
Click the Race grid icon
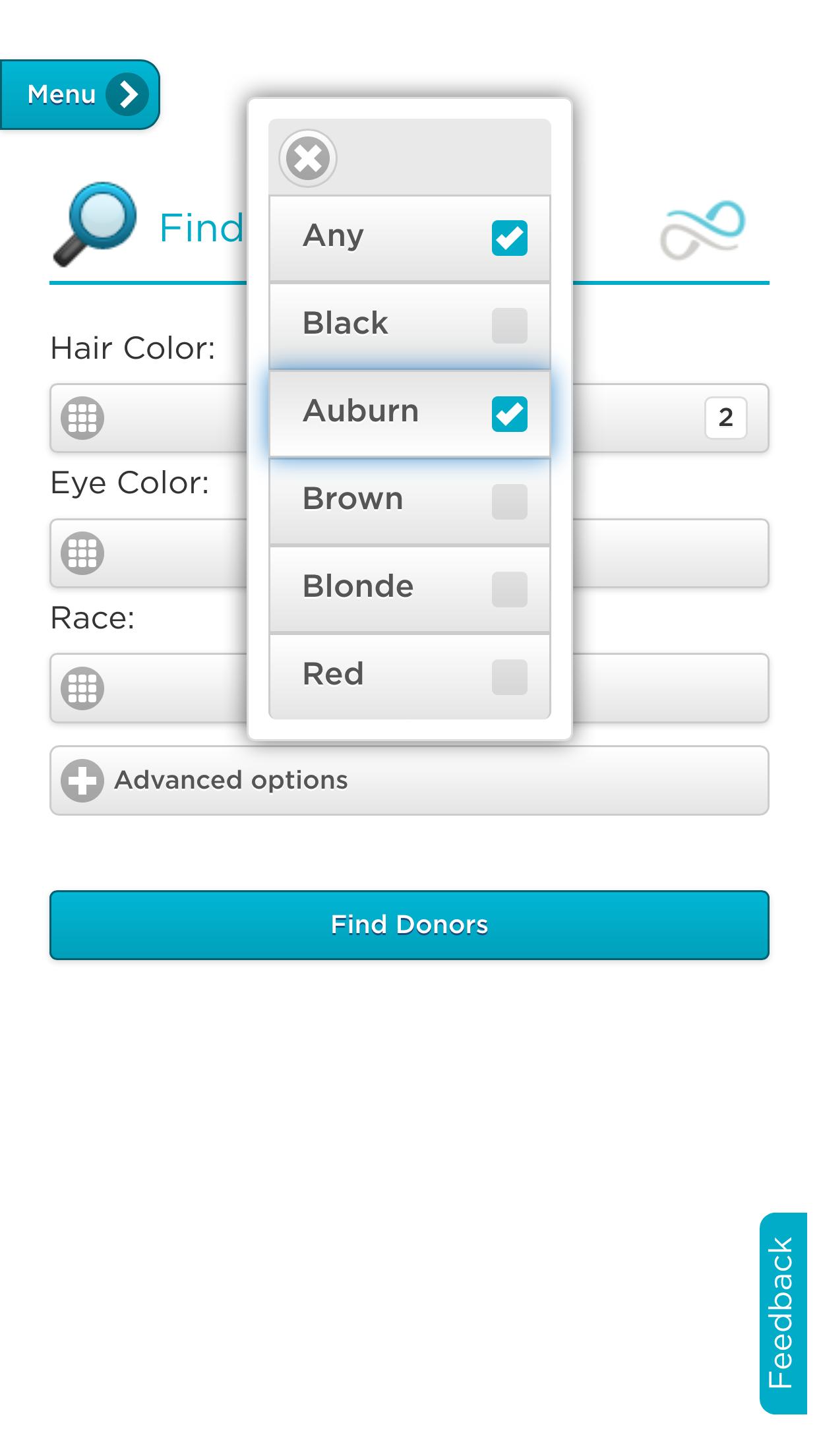(82, 688)
